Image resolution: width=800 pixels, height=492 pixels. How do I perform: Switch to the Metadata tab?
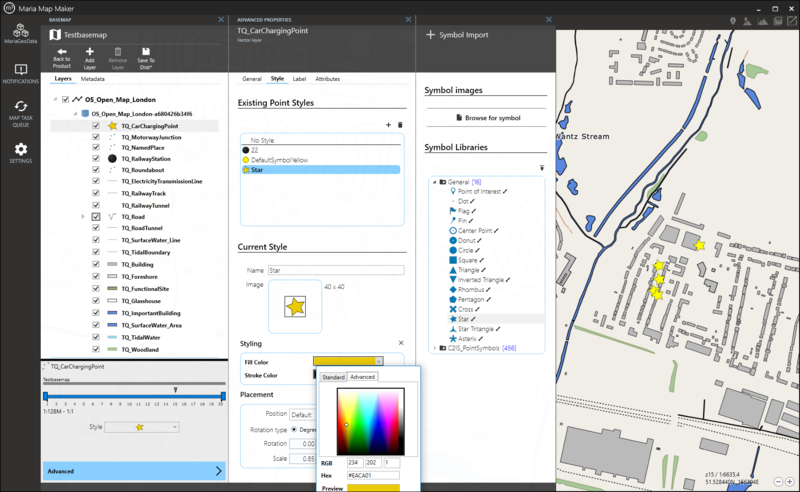[x=93, y=79]
